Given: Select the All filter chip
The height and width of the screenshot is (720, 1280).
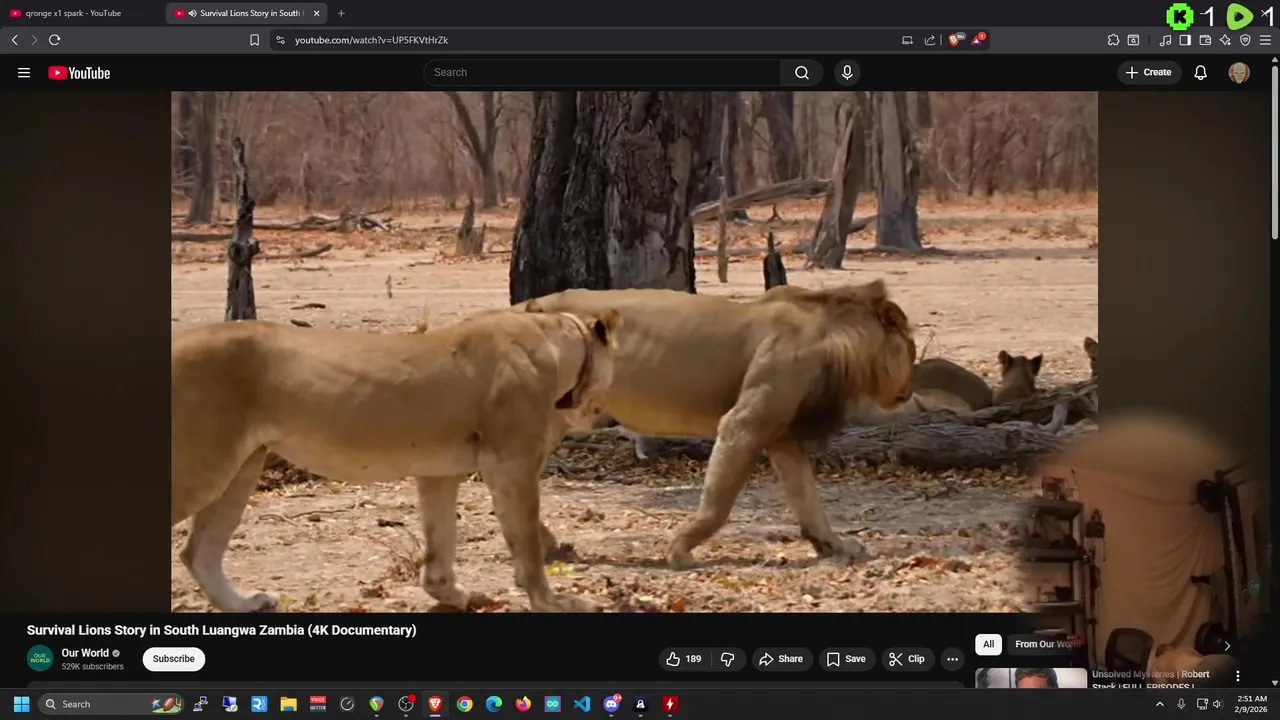Looking at the screenshot, I should tap(988, 644).
